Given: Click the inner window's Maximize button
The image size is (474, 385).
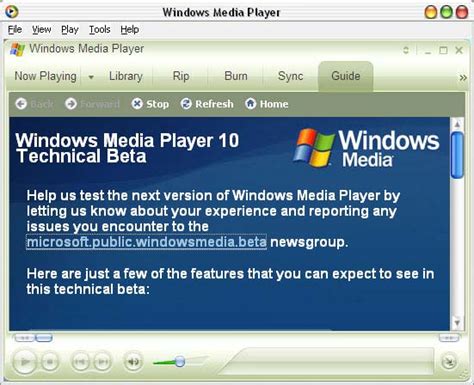Looking at the screenshot, I should click(x=443, y=50).
